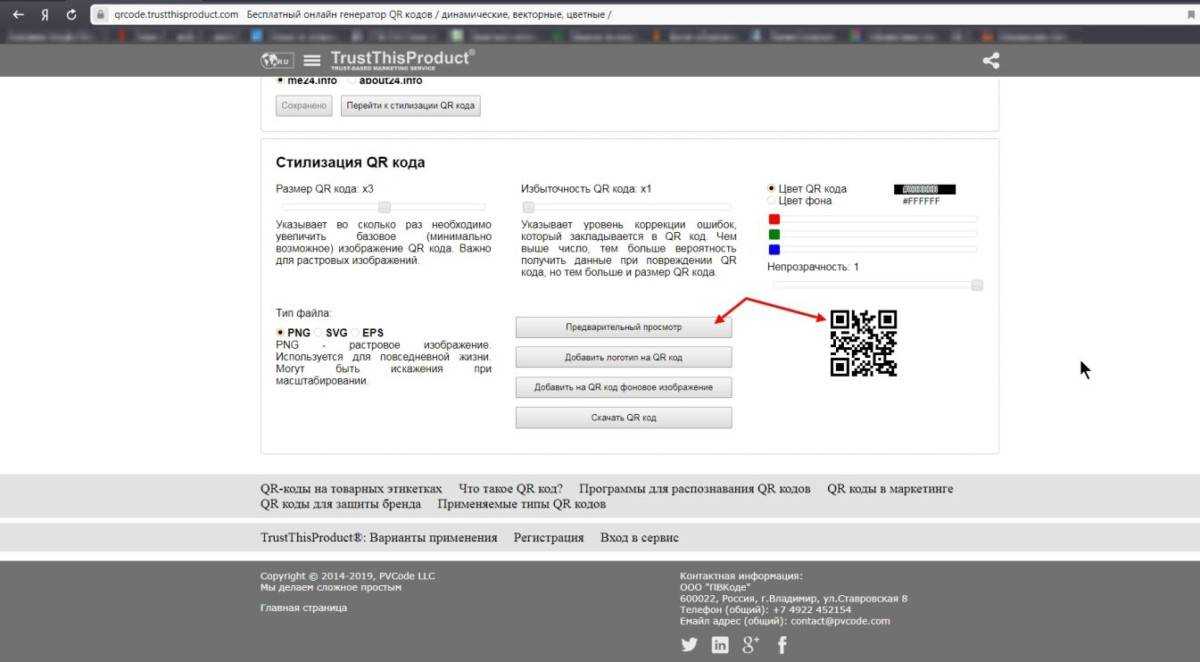
Task: Click the browser reload icon
Action: (71, 15)
